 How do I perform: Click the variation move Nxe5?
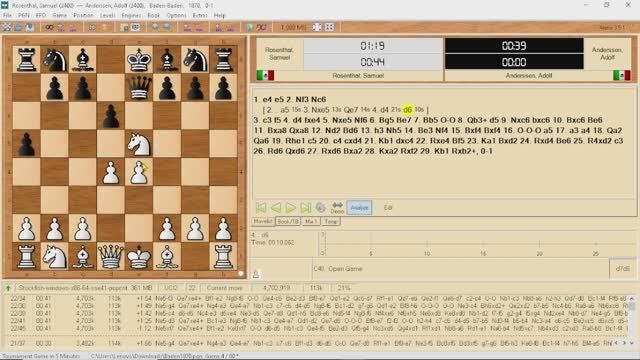[x=320, y=110]
